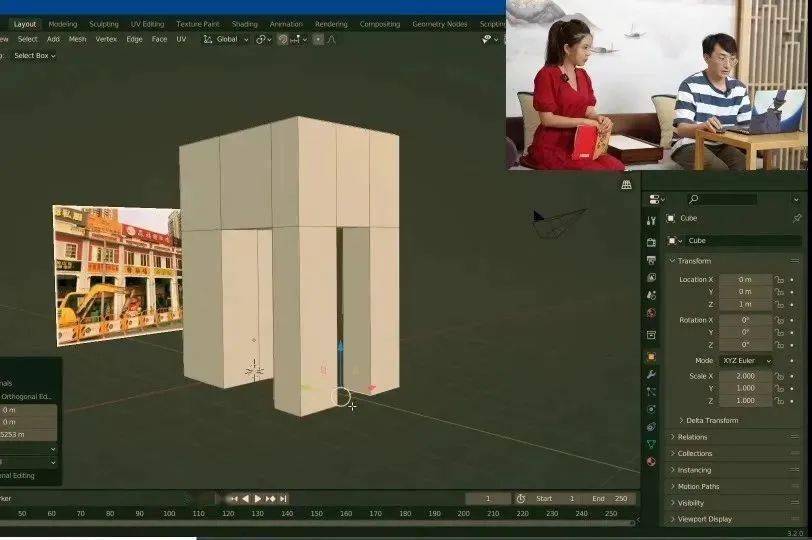Viewport: 812px width, 540px height.
Task: Open the properties options dropdown arrow
Action: point(796,199)
